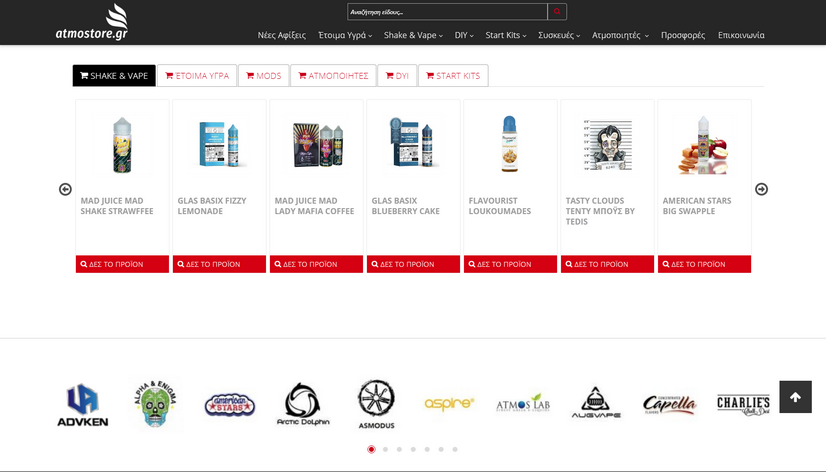Screen dimensions: 826x472
Task: Expand the Shake & Vape nav dropdown
Action: point(414,35)
